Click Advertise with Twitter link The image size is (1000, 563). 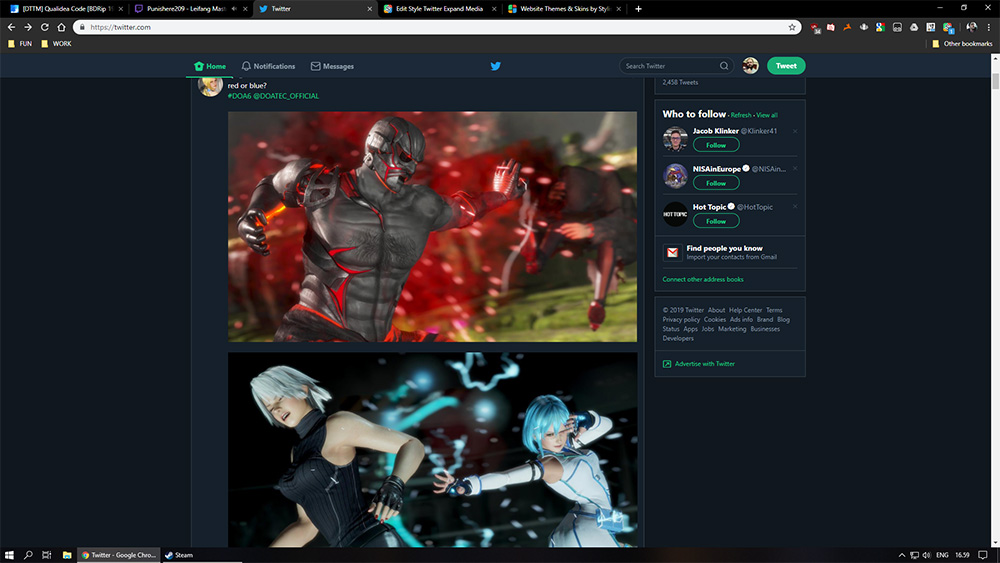point(704,364)
